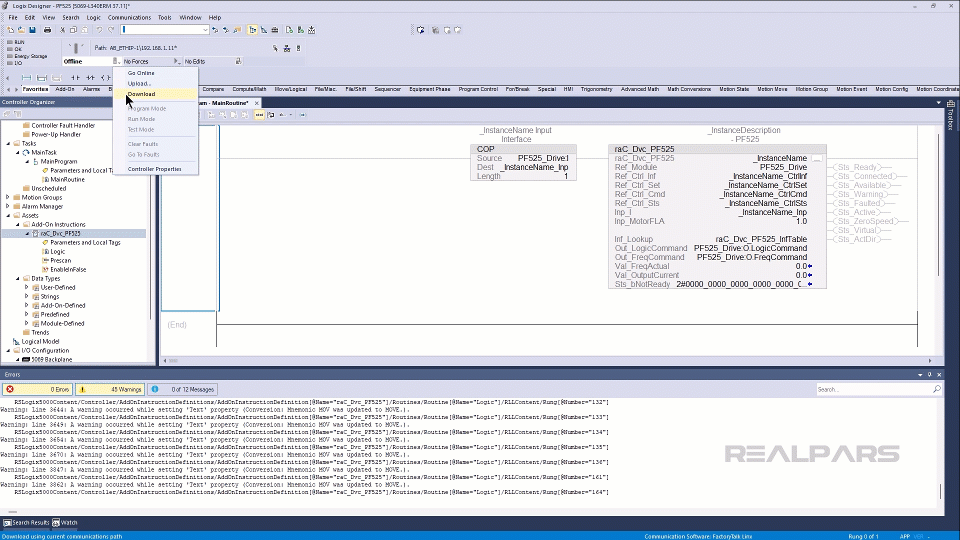Click the Cut scissors icon

click(x=62, y=29)
